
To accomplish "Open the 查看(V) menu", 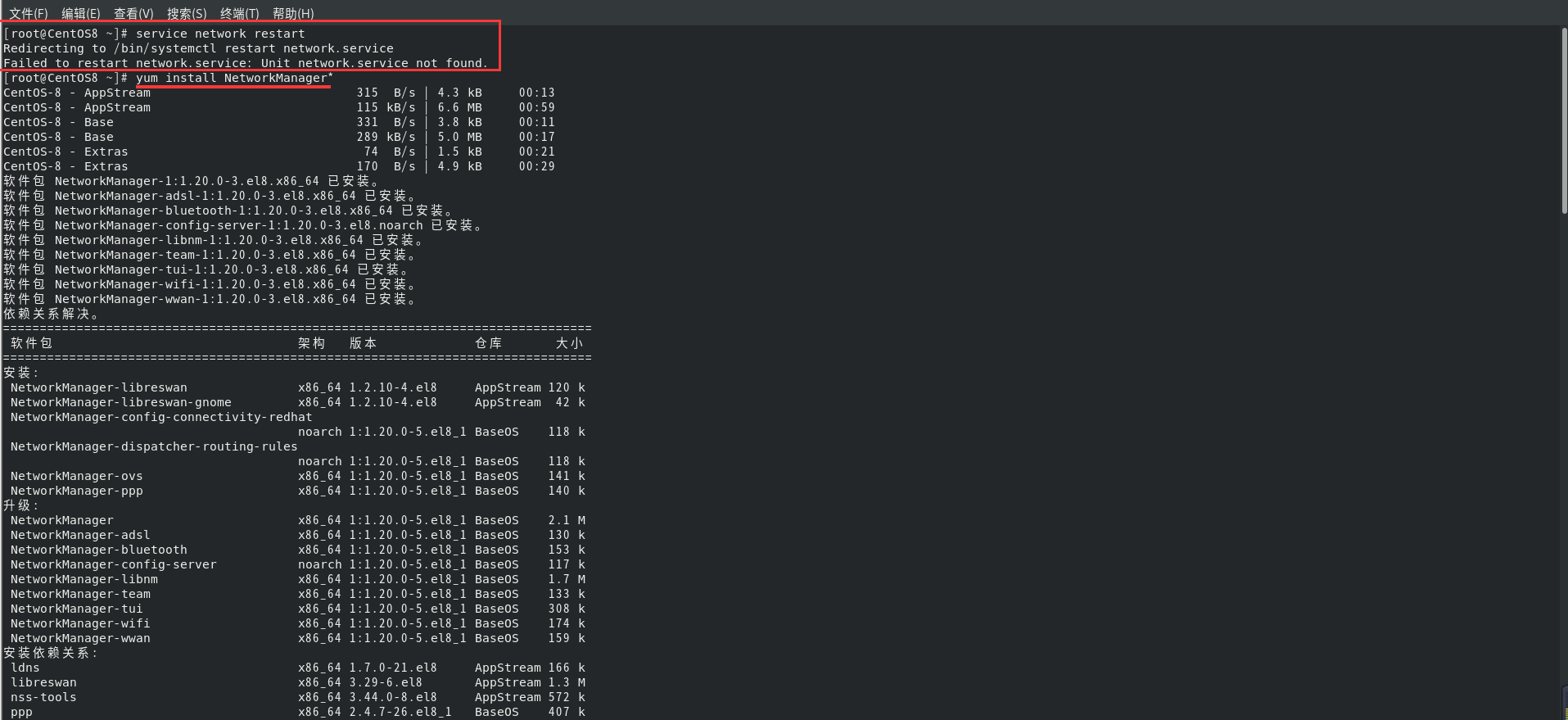I will [133, 13].
